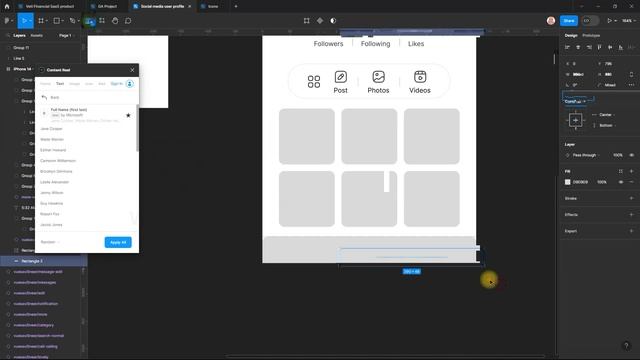Click the Content Reel account avatar
This screenshot has height=360, width=640.
coord(130,84)
